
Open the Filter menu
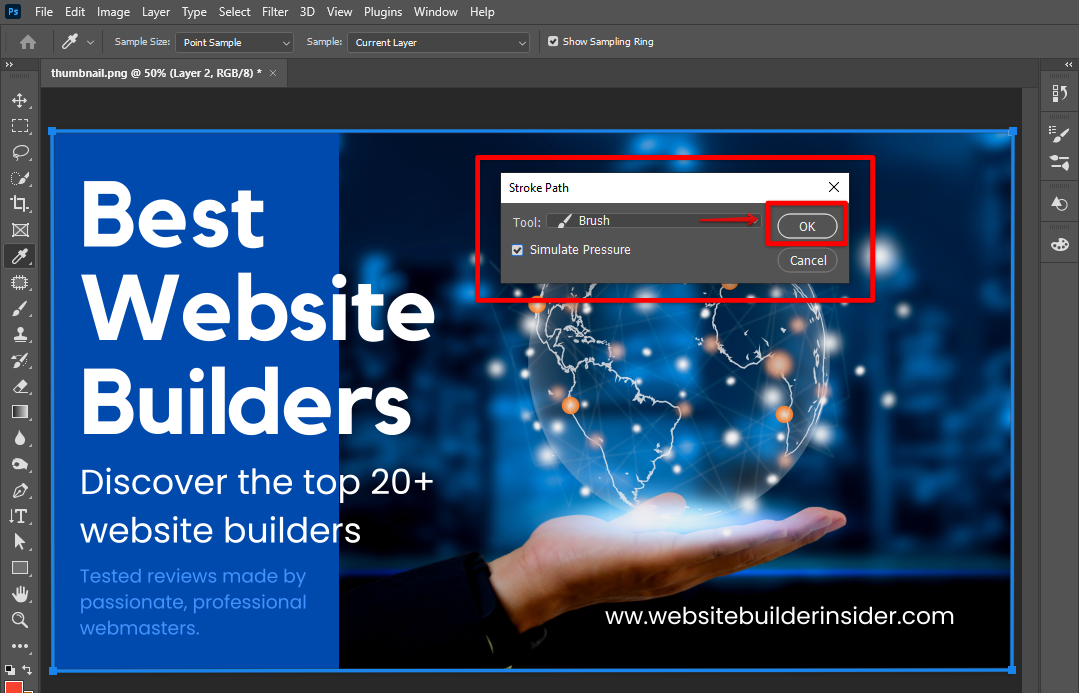pyautogui.click(x=274, y=12)
